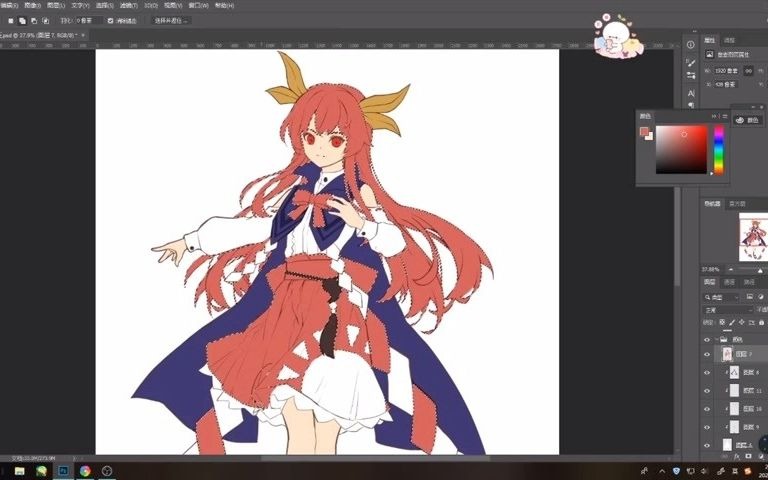Image resolution: width=768 pixels, height=480 pixels.
Task: Switch to the 直方图 tab
Action: click(x=737, y=204)
